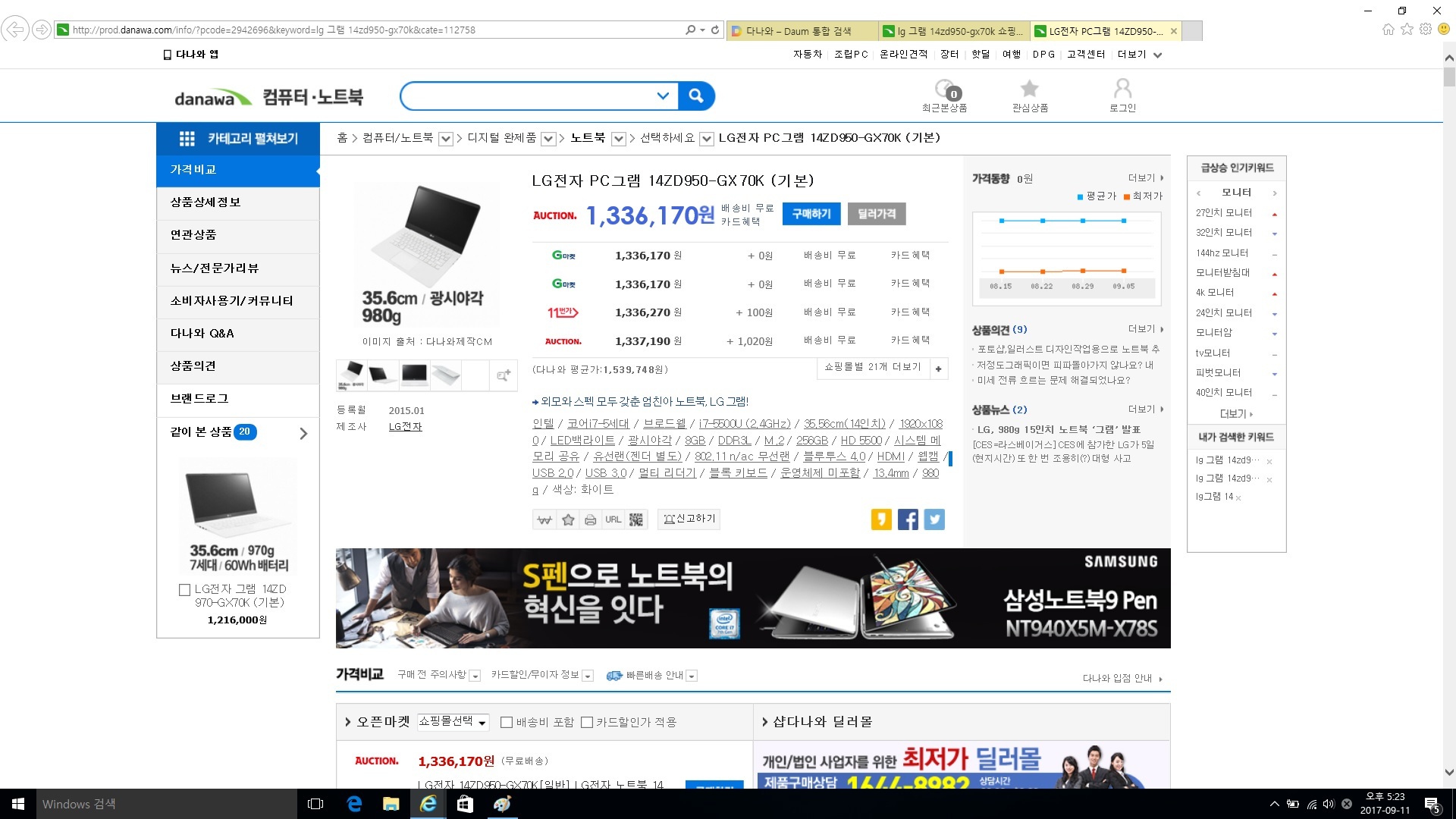1456x819 pixels.
Task: Click danawa logo to go home
Action: click(212, 98)
